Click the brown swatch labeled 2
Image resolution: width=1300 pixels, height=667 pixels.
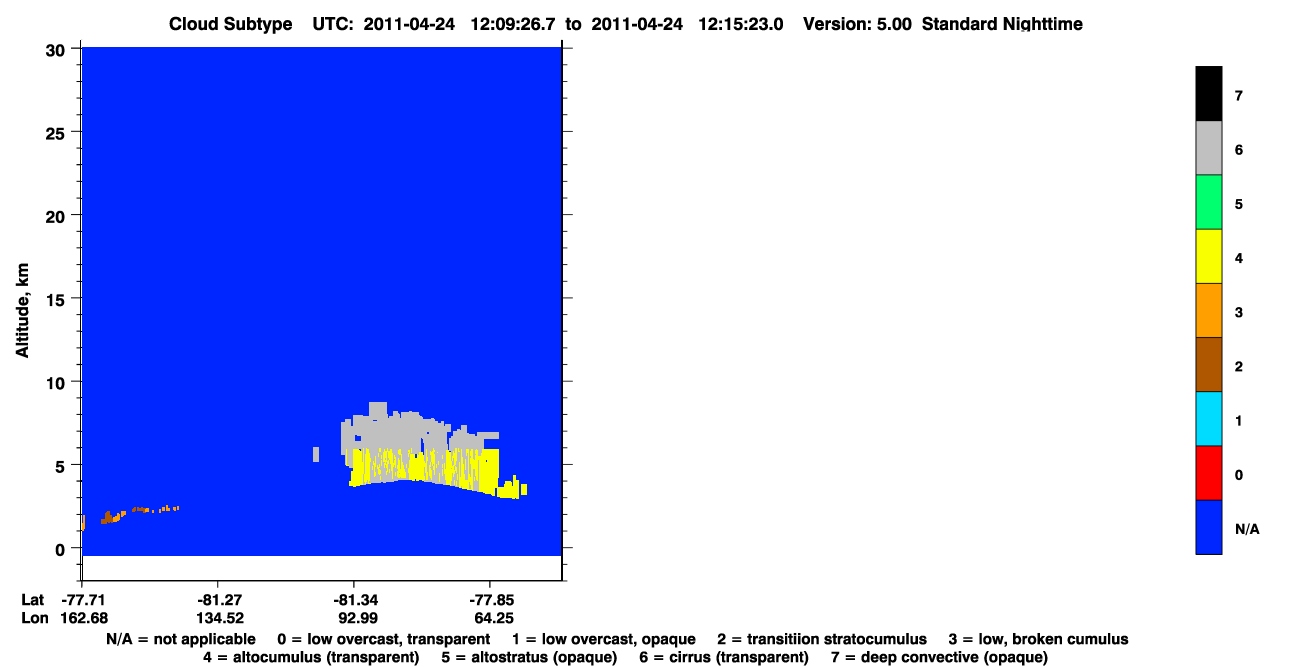click(x=1208, y=364)
